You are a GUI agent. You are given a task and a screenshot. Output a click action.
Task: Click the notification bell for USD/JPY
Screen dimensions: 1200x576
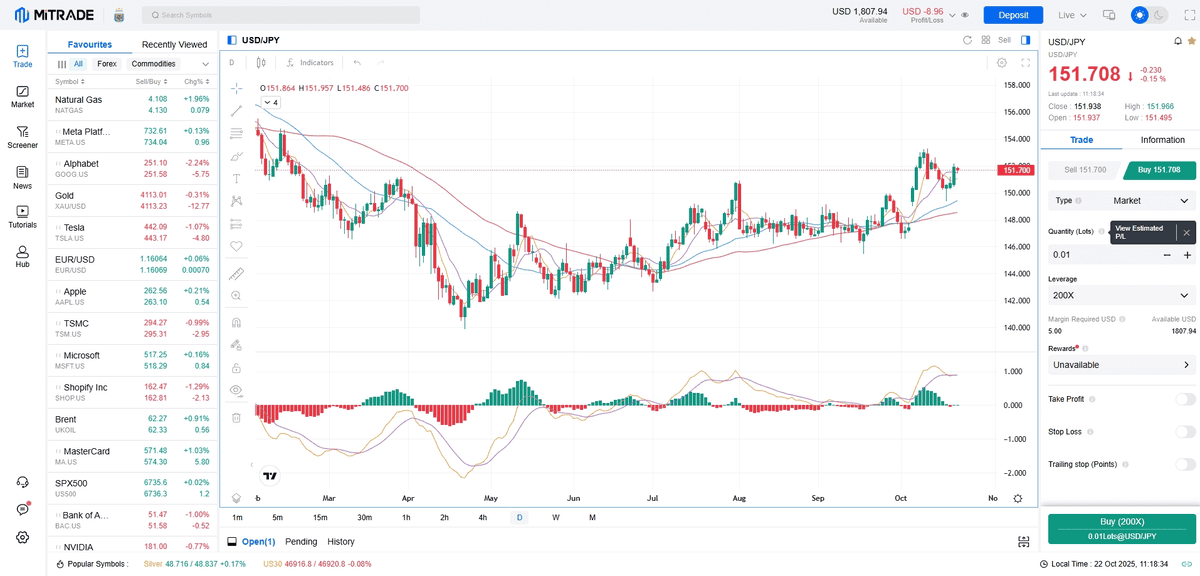pos(1177,41)
